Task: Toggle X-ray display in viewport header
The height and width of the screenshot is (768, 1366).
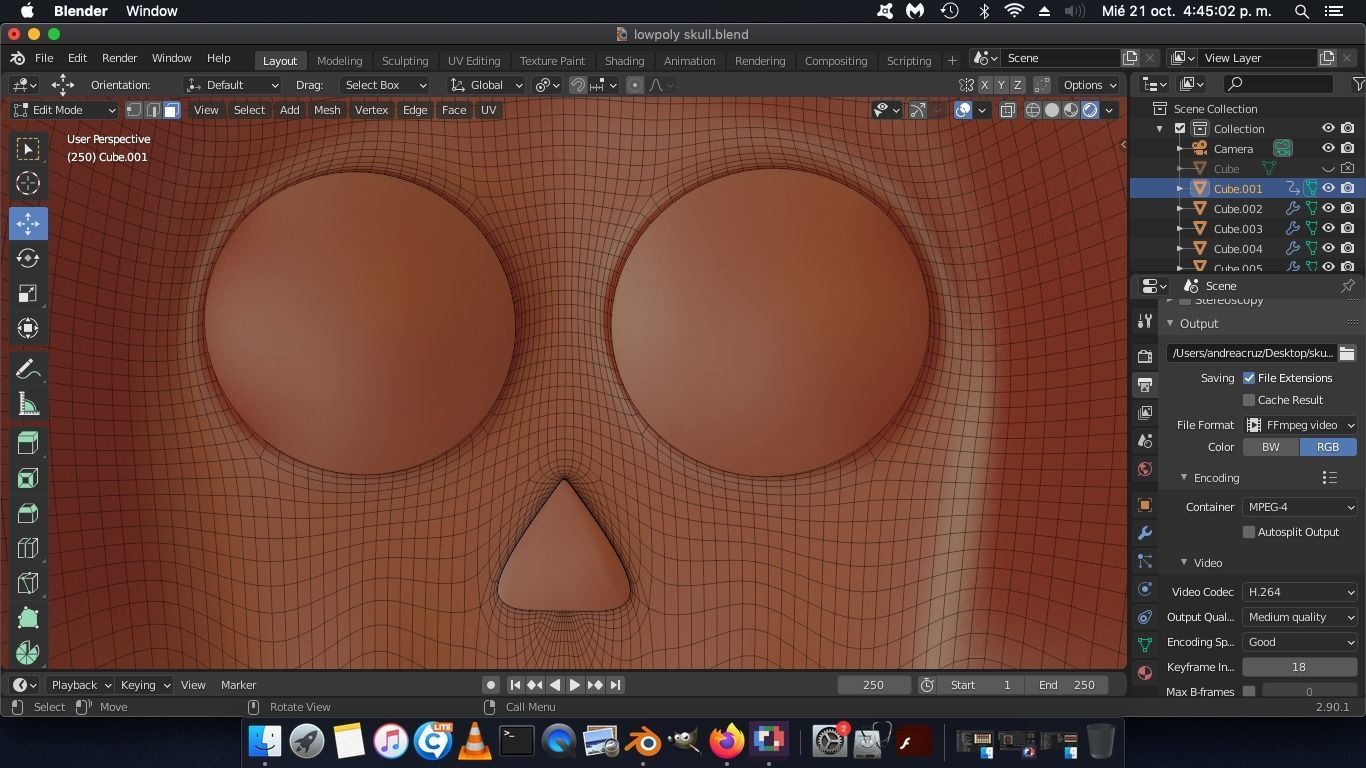Action: coord(1007,110)
